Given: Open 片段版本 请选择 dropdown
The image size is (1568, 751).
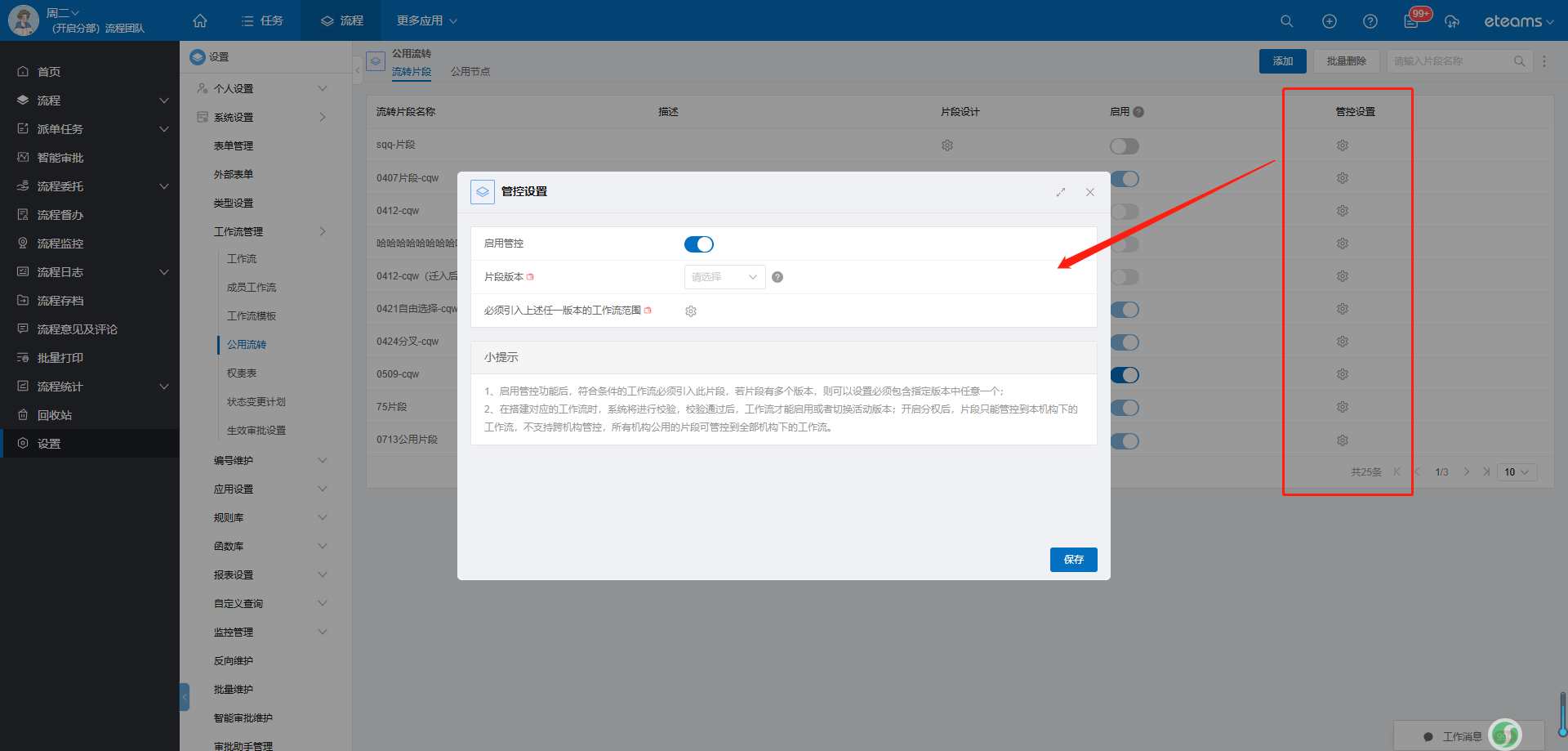Looking at the screenshot, I should coord(725,277).
